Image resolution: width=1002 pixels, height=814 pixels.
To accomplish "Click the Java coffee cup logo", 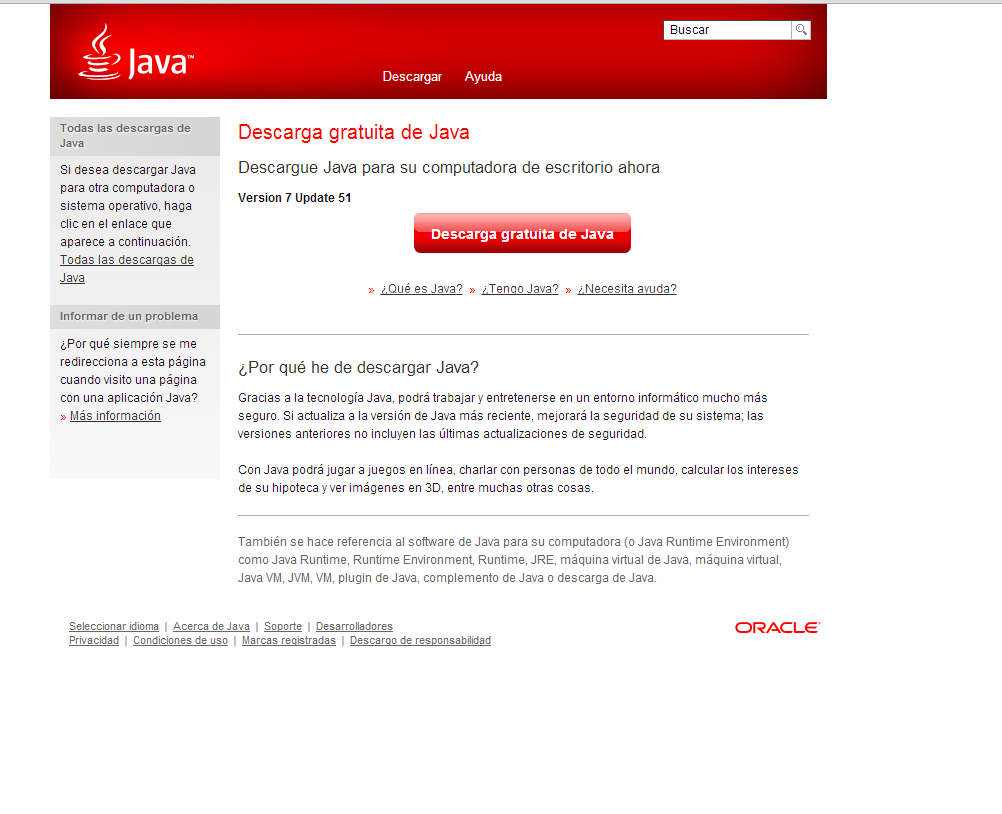I will (x=135, y=54).
